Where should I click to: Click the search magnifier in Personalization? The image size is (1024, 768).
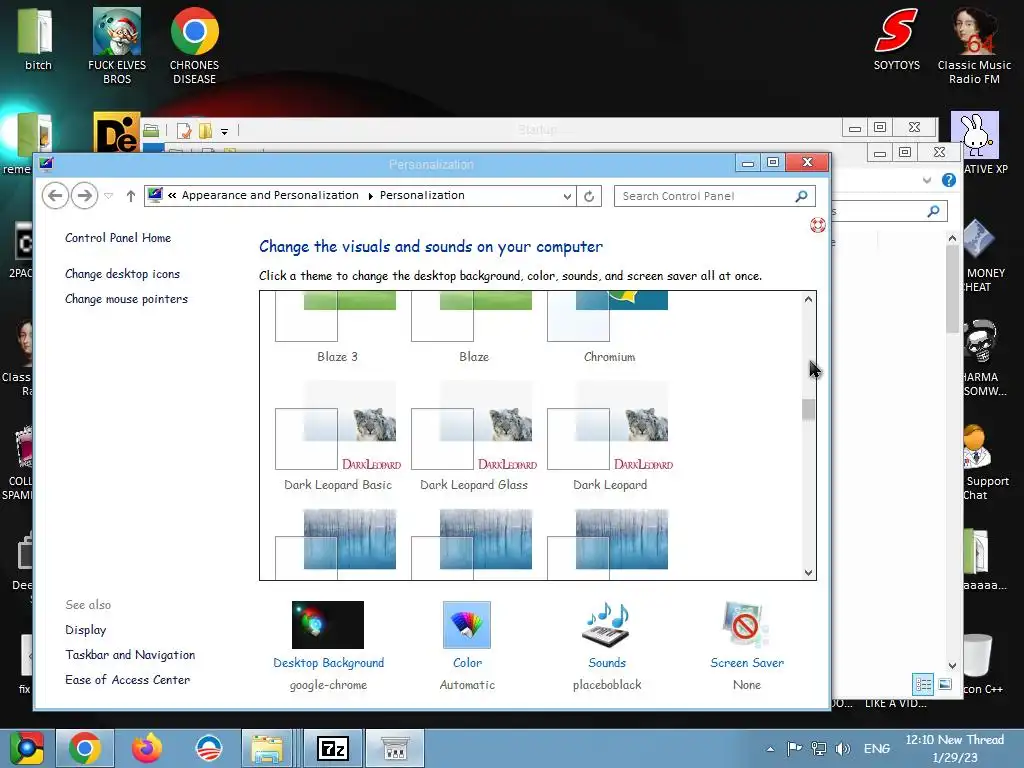[801, 196]
